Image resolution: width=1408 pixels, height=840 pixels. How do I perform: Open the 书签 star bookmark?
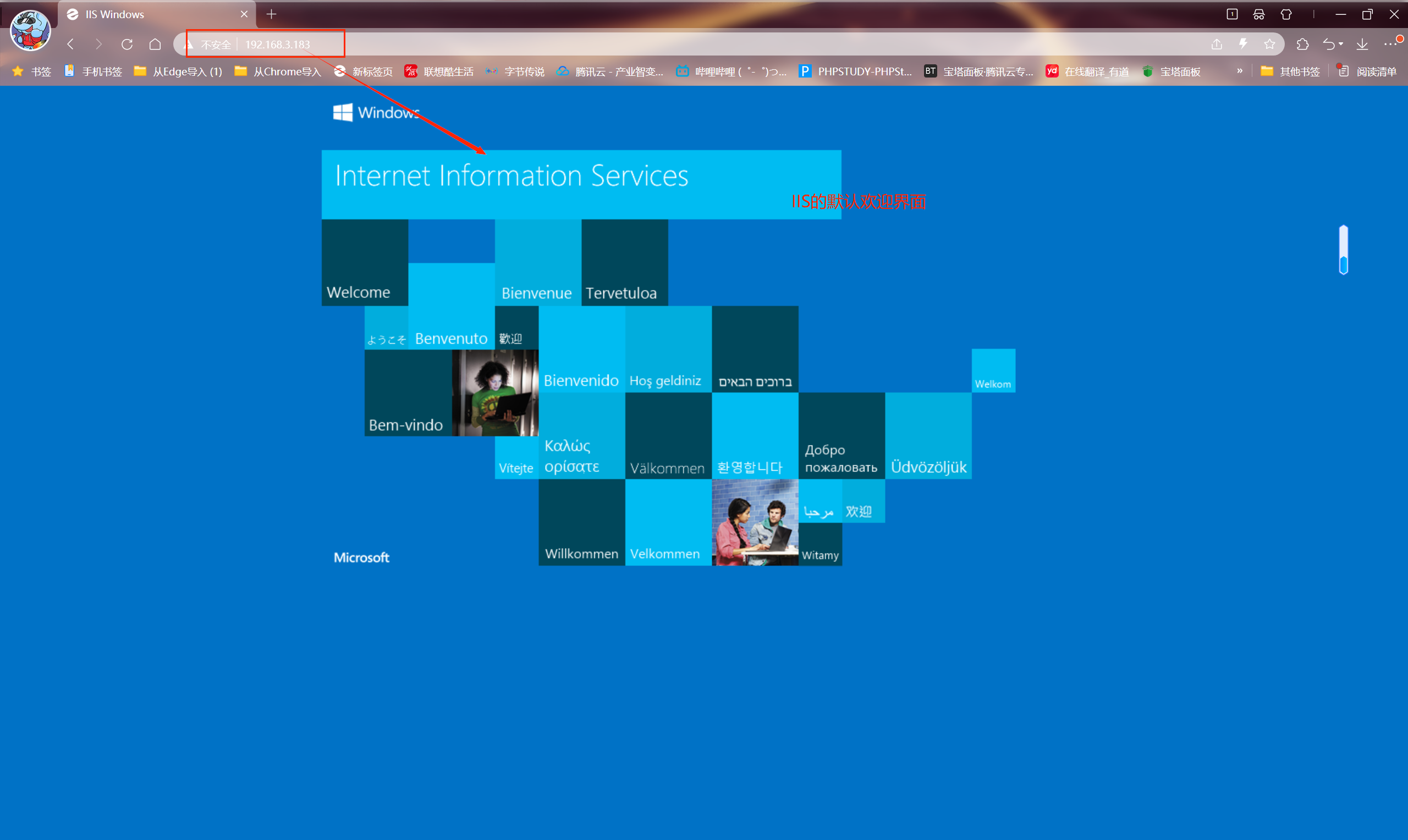(x=32, y=71)
